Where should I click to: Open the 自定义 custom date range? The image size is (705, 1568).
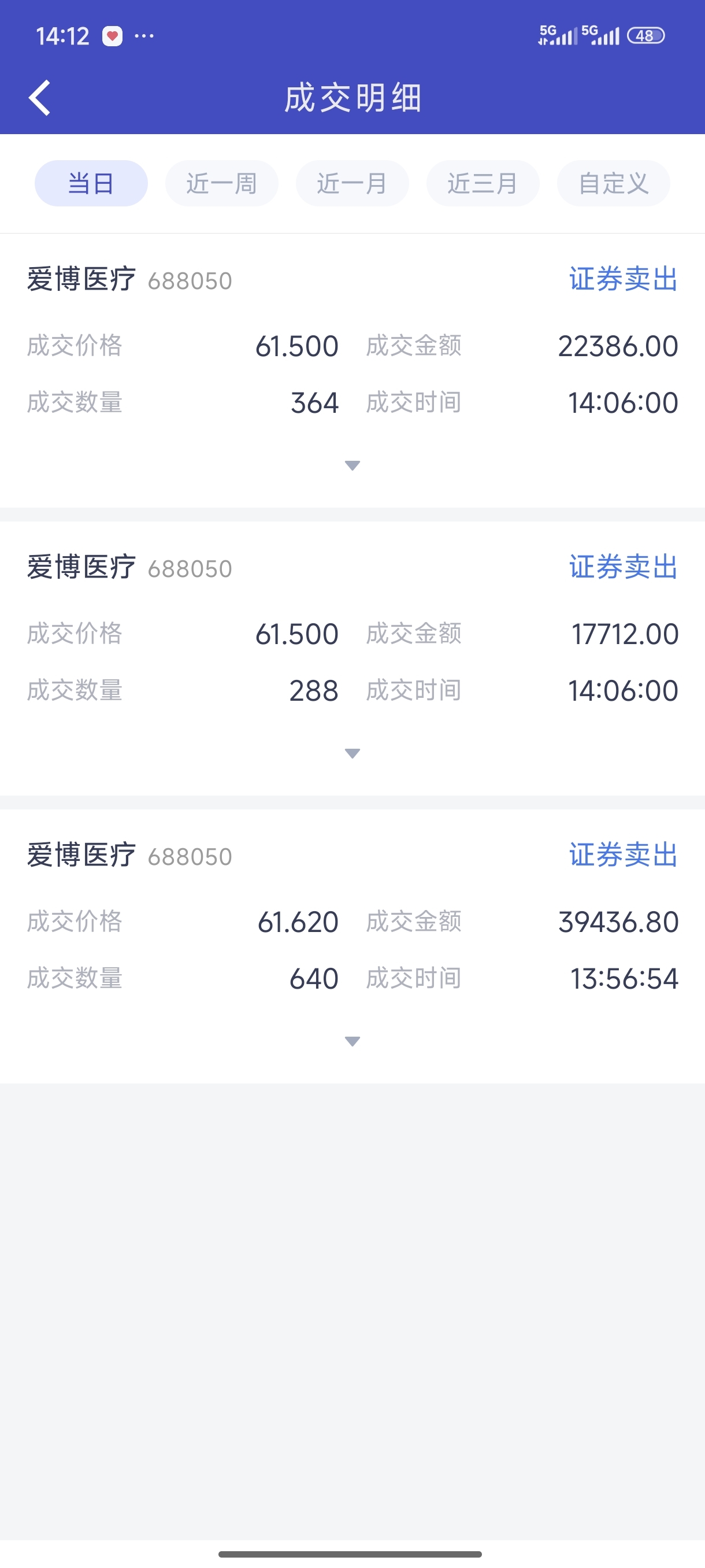pyautogui.click(x=613, y=183)
